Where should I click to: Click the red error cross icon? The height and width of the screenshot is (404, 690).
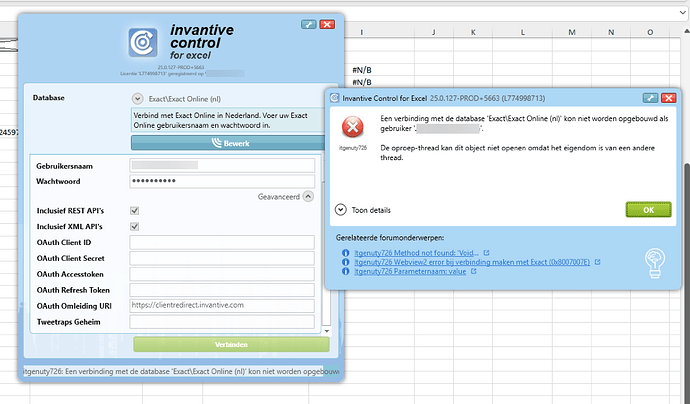coord(351,127)
